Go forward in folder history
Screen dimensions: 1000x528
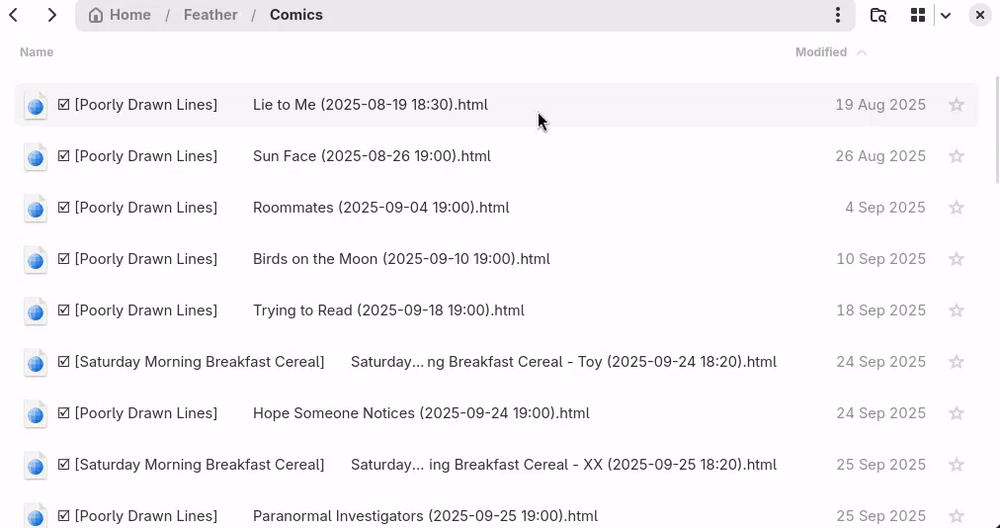(x=52, y=15)
